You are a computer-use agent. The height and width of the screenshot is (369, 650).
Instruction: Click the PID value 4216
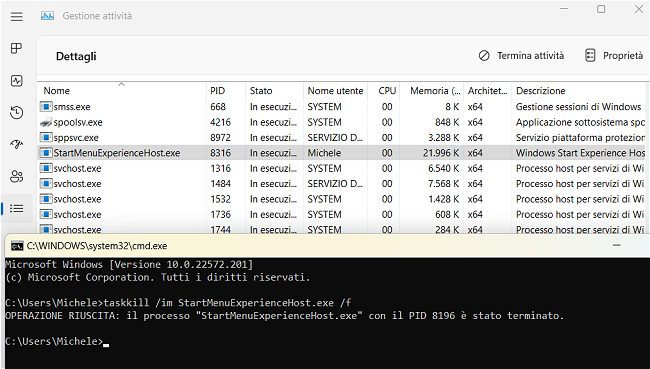220,122
